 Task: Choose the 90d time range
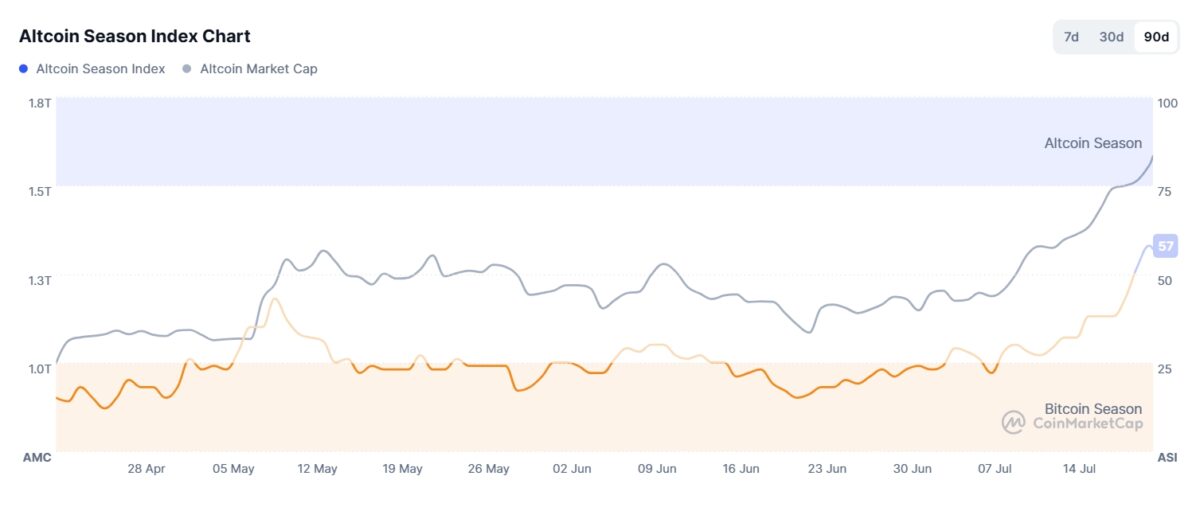tap(1156, 37)
